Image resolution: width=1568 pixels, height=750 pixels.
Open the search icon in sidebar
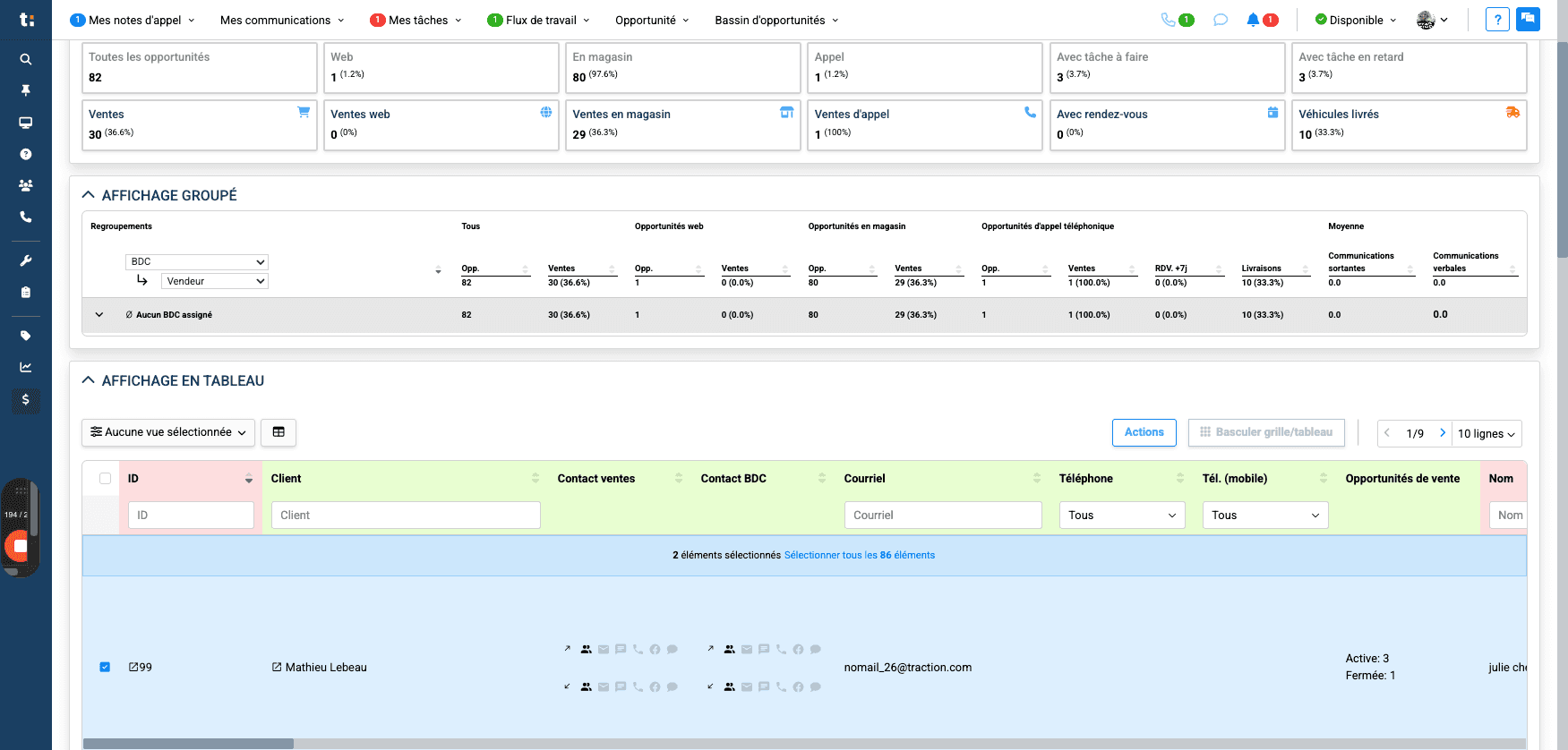pyautogui.click(x=26, y=59)
